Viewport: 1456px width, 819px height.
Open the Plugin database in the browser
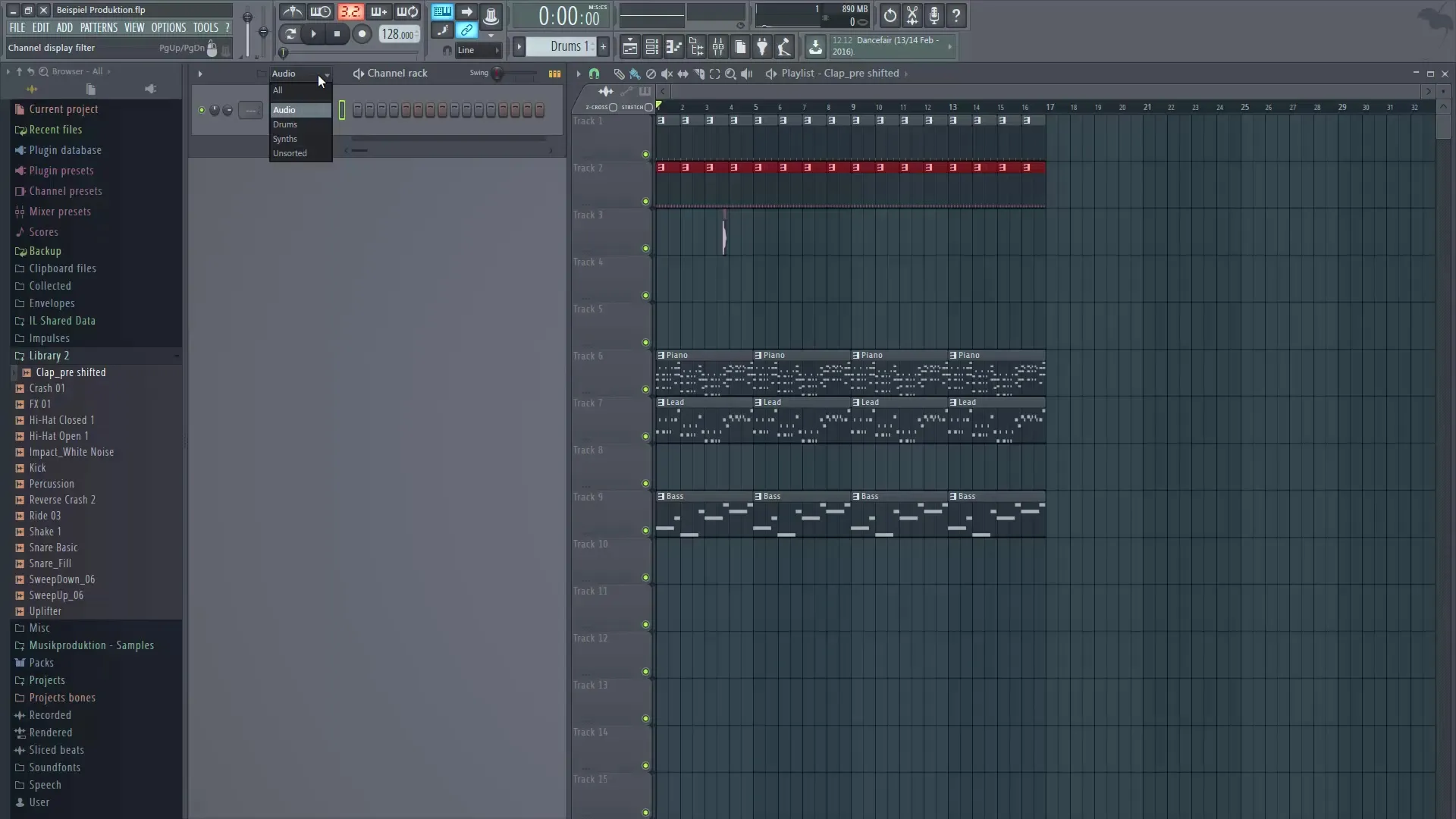point(64,149)
